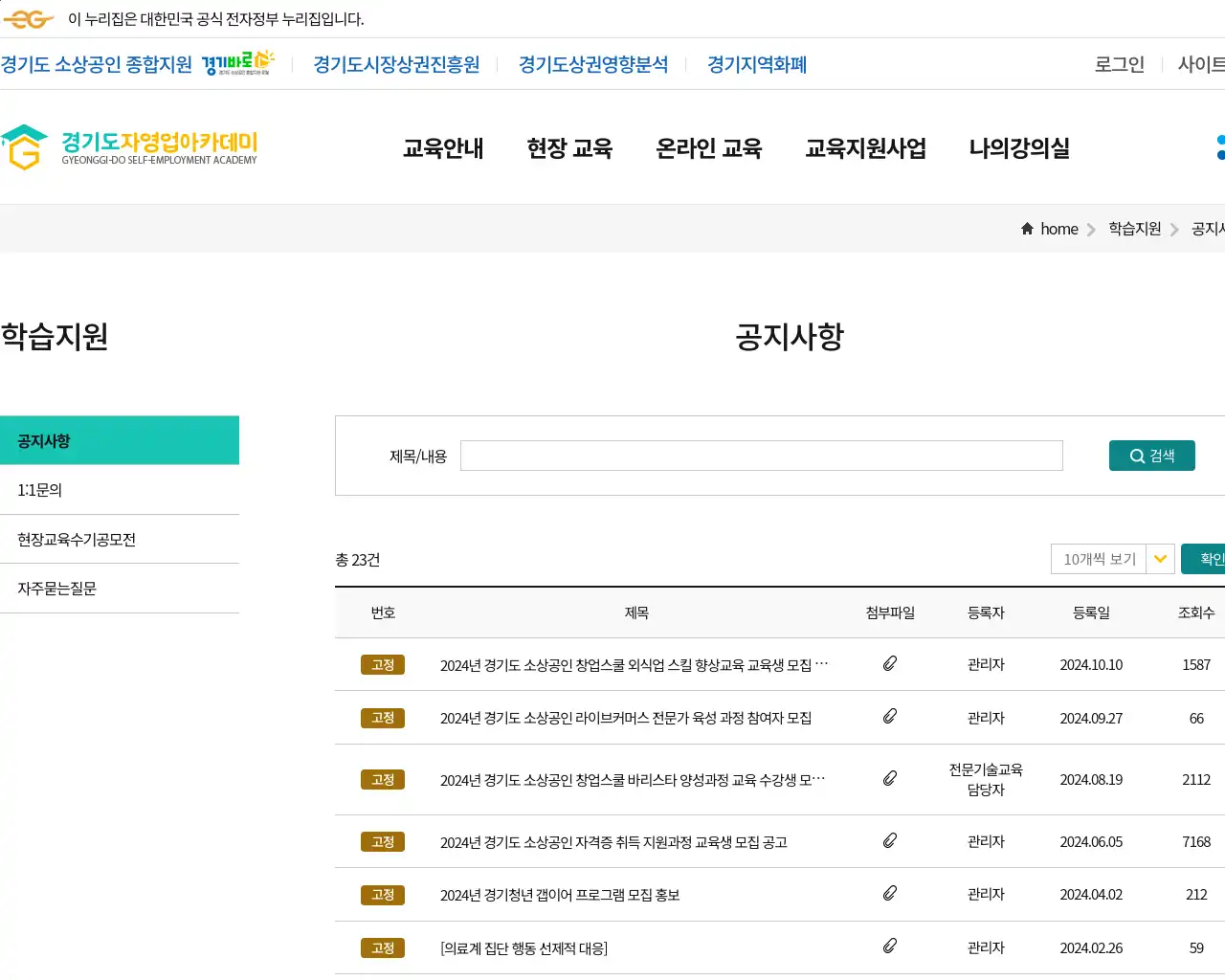The width and height of the screenshot is (1225, 980).
Task: Click 고정 badge of 바리스타 row
Action: pos(383,780)
